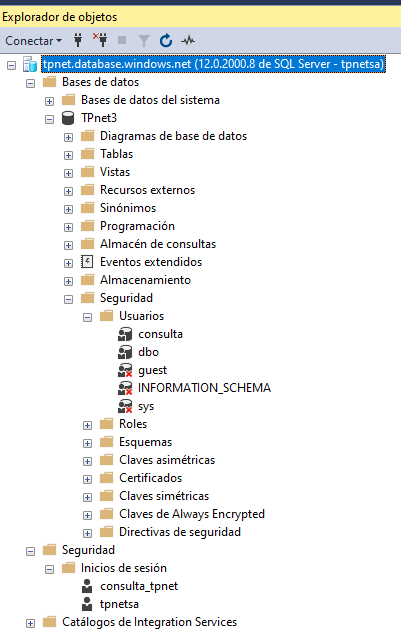401x637 pixels.
Task: Collapse the Inicios de sesión node
Action: point(50,569)
